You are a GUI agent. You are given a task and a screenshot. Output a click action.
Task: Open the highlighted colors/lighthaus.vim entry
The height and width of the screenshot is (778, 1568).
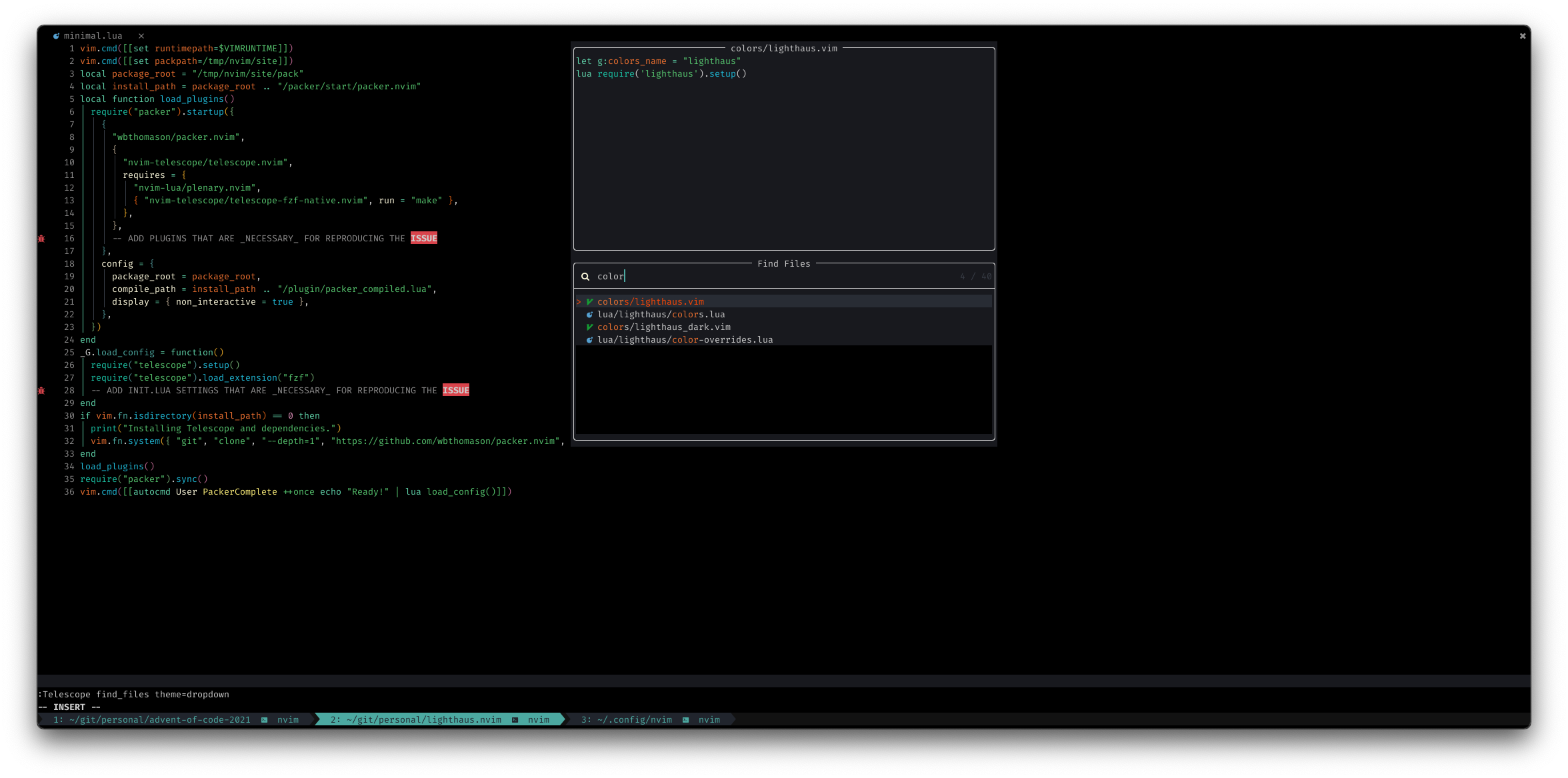651,301
